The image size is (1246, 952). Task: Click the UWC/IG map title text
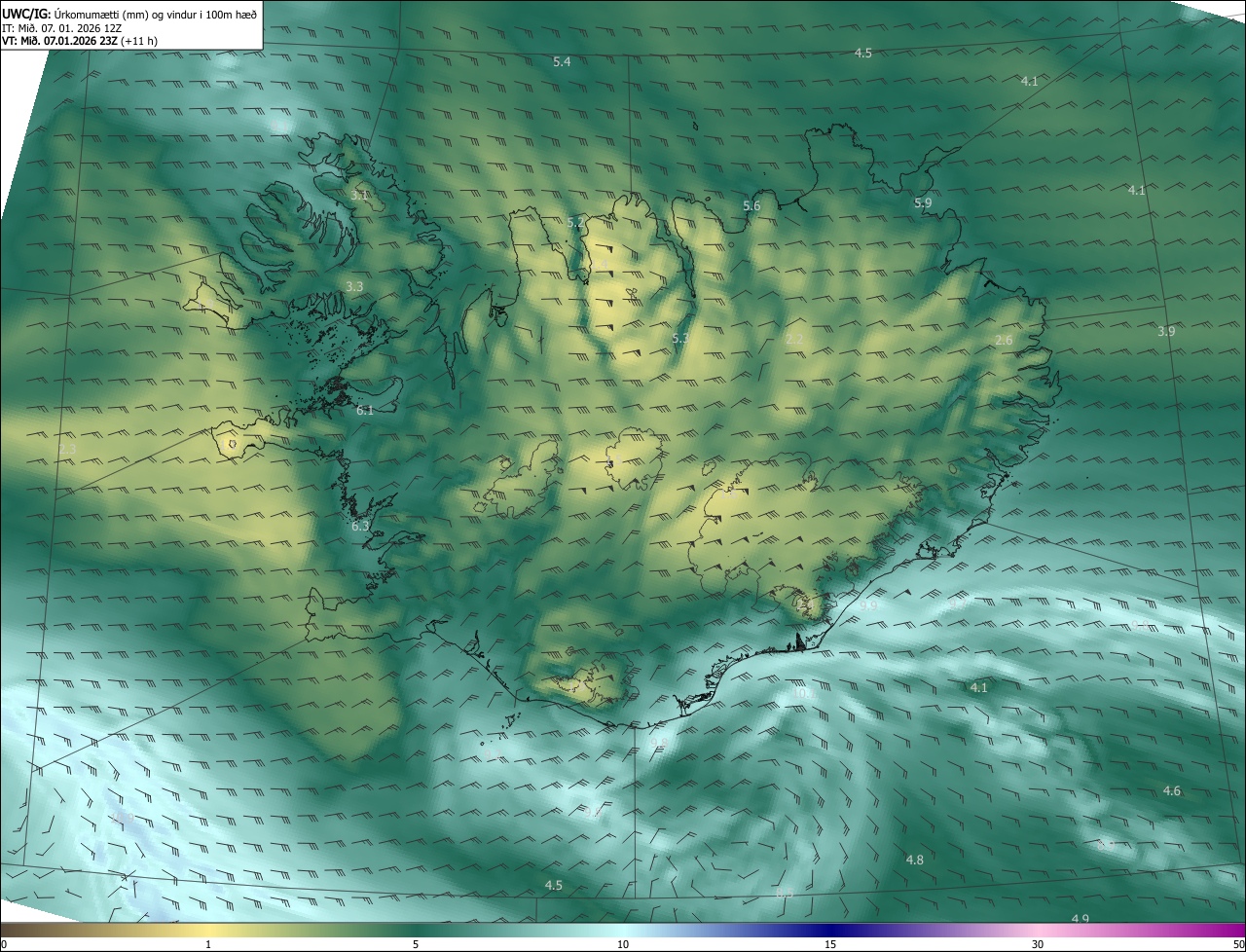(x=129, y=14)
